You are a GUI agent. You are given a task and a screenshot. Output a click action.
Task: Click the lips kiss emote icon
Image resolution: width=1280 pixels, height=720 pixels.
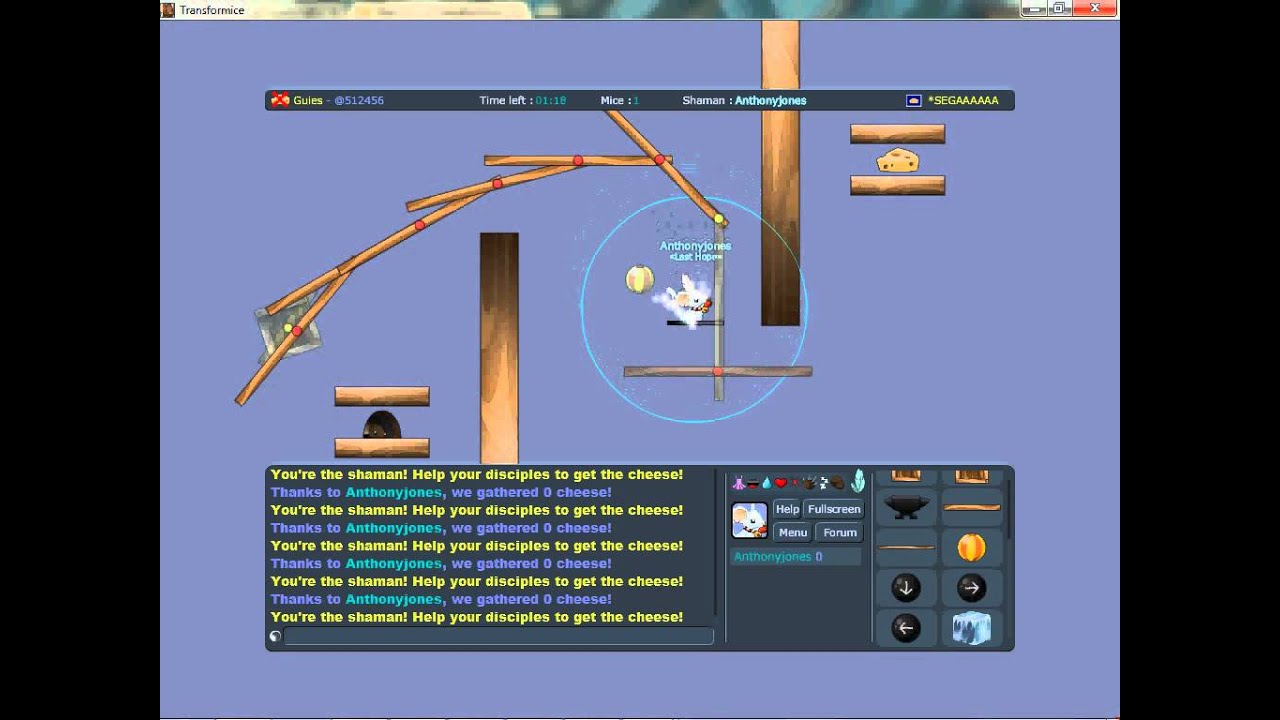click(752, 483)
